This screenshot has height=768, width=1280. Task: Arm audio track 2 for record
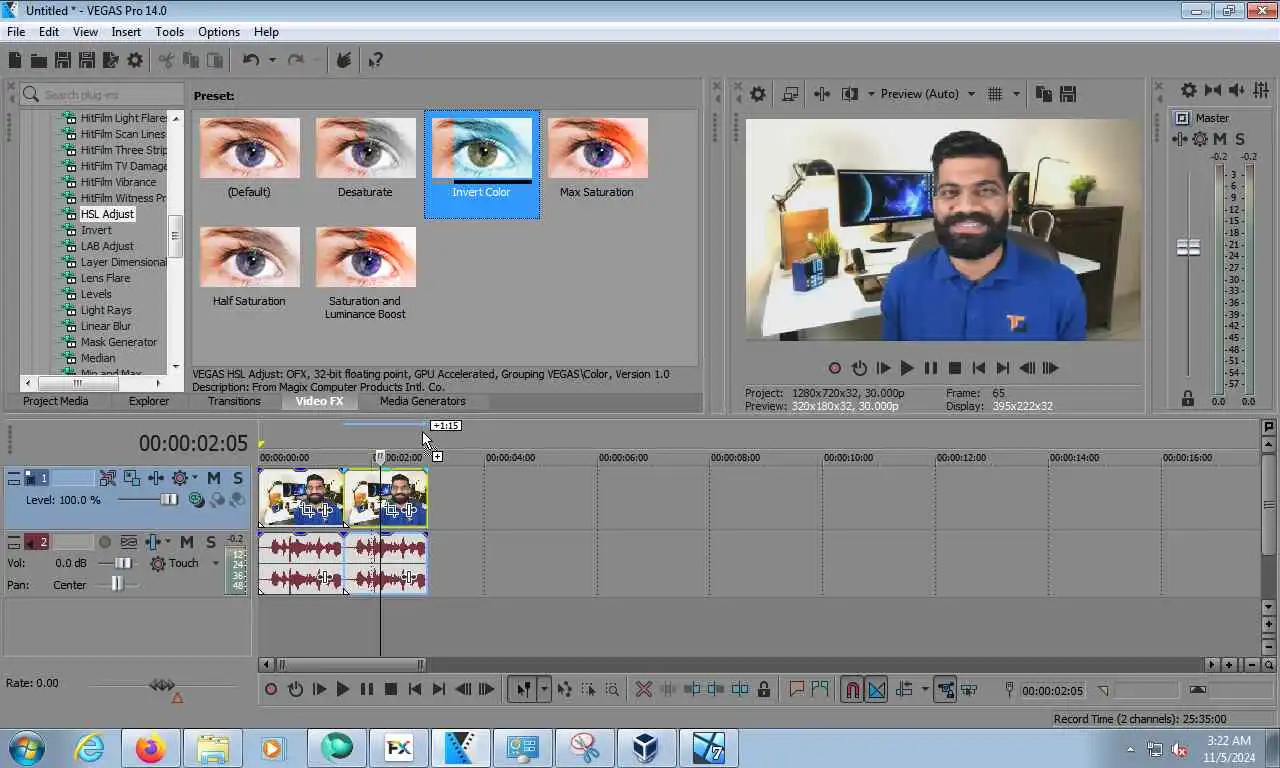pos(105,542)
